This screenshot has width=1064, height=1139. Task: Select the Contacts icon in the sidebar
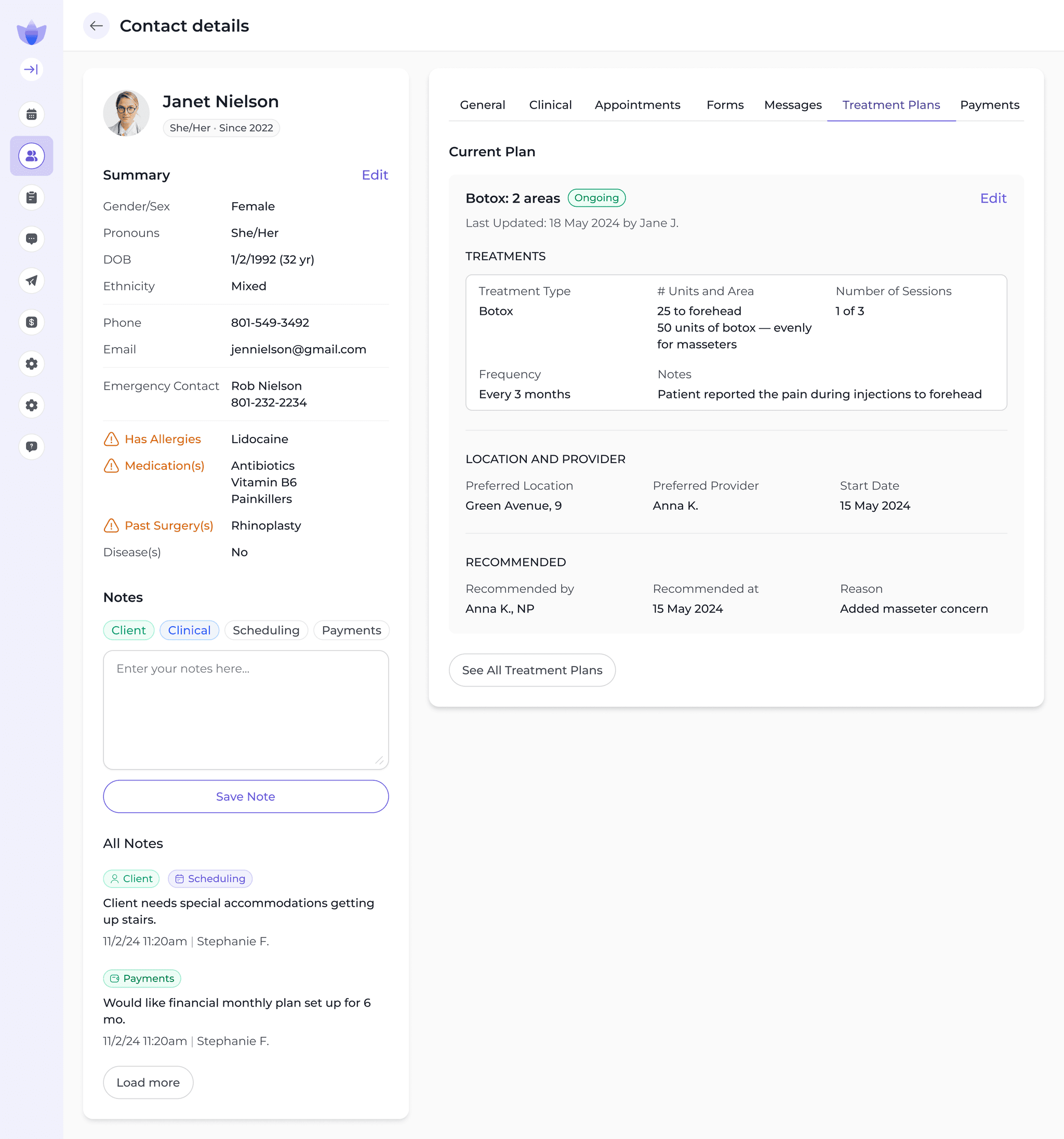[x=32, y=156]
